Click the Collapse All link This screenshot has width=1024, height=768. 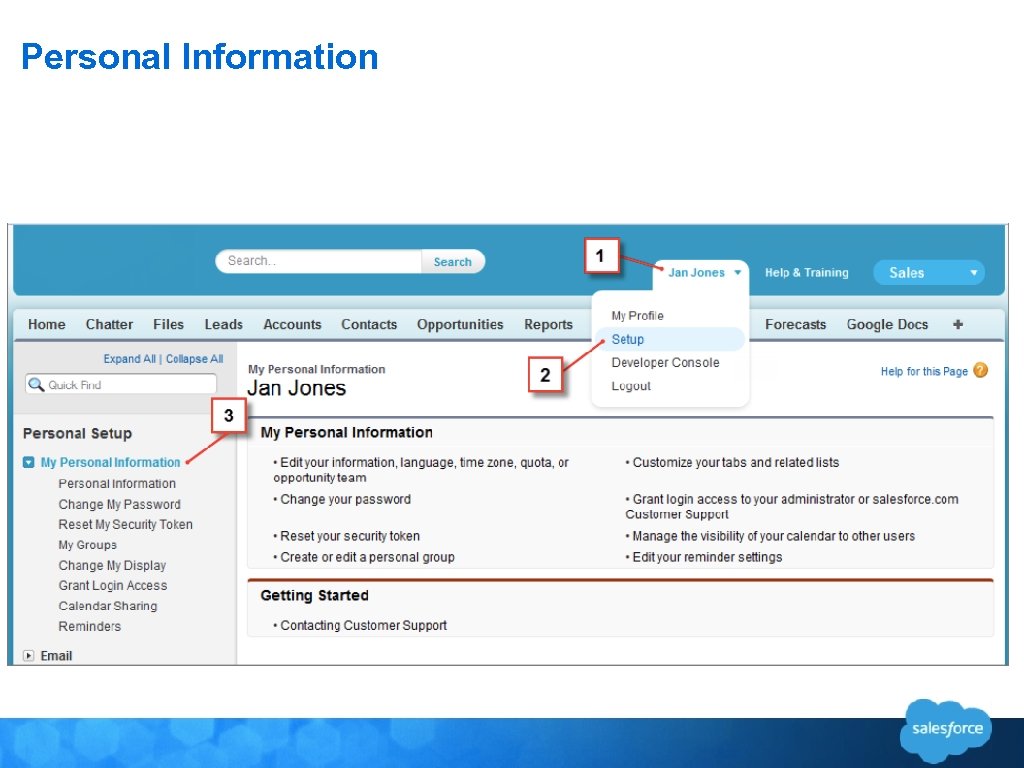tap(194, 359)
